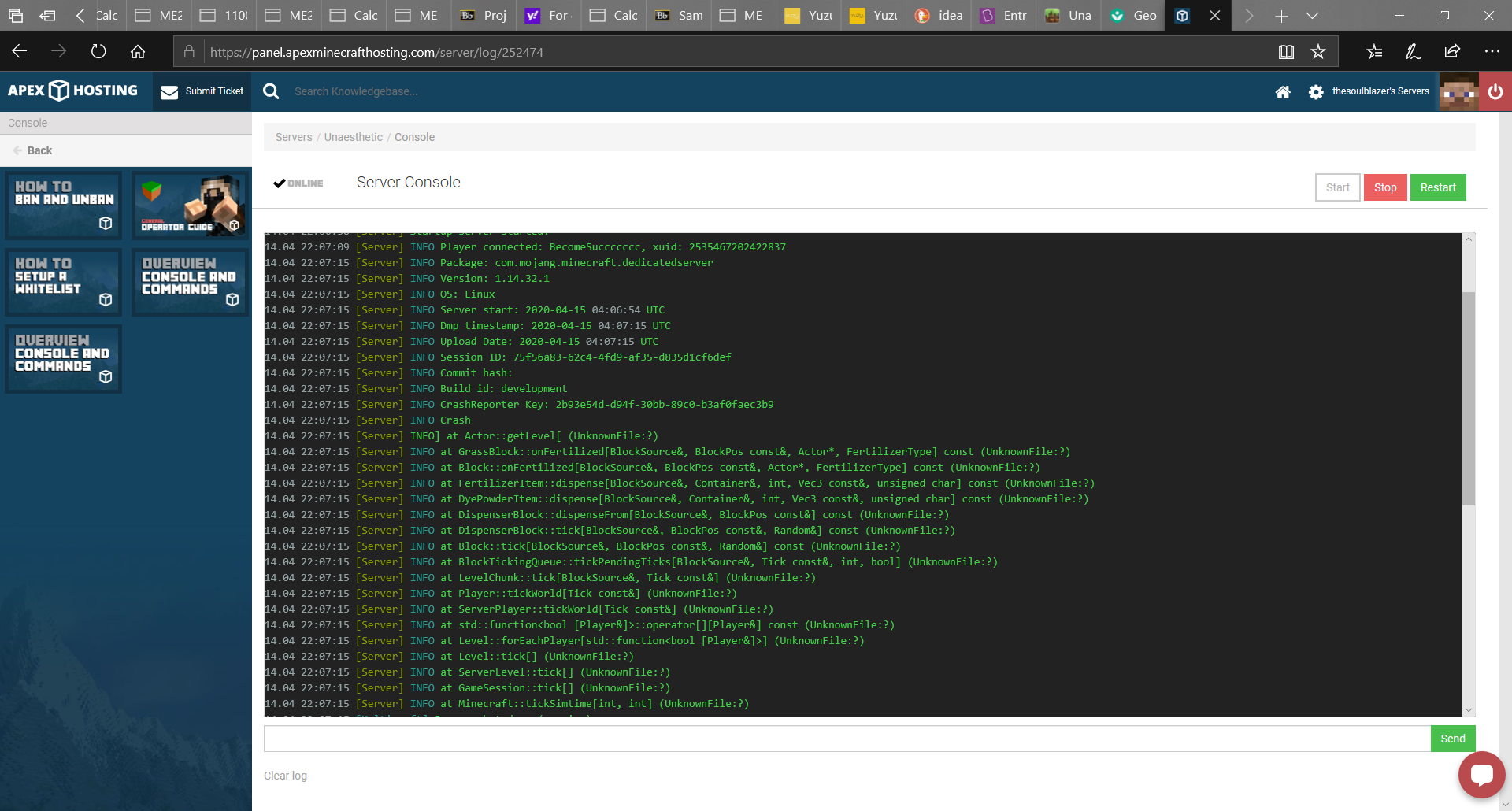Click the Clear log link
The height and width of the screenshot is (811, 1512).
(285, 776)
